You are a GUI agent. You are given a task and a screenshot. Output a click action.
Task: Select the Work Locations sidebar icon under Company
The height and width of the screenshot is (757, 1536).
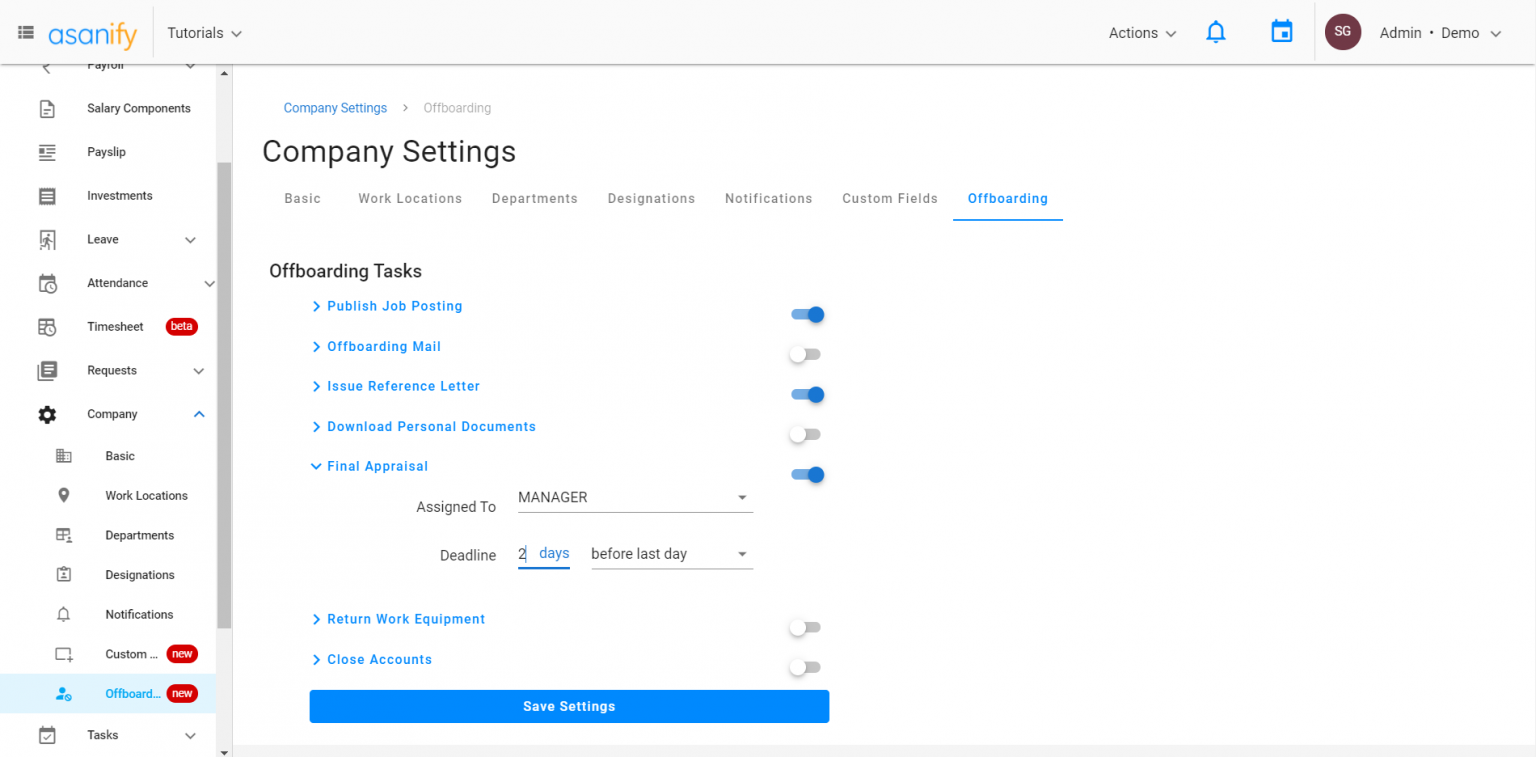click(x=64, y=495)
